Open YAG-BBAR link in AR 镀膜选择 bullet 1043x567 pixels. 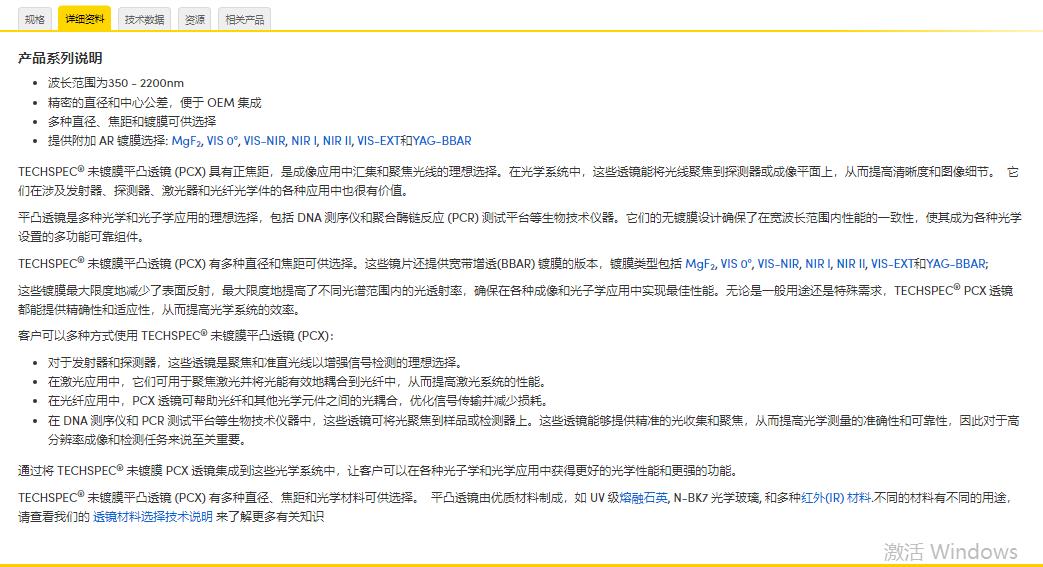[442, 141]
